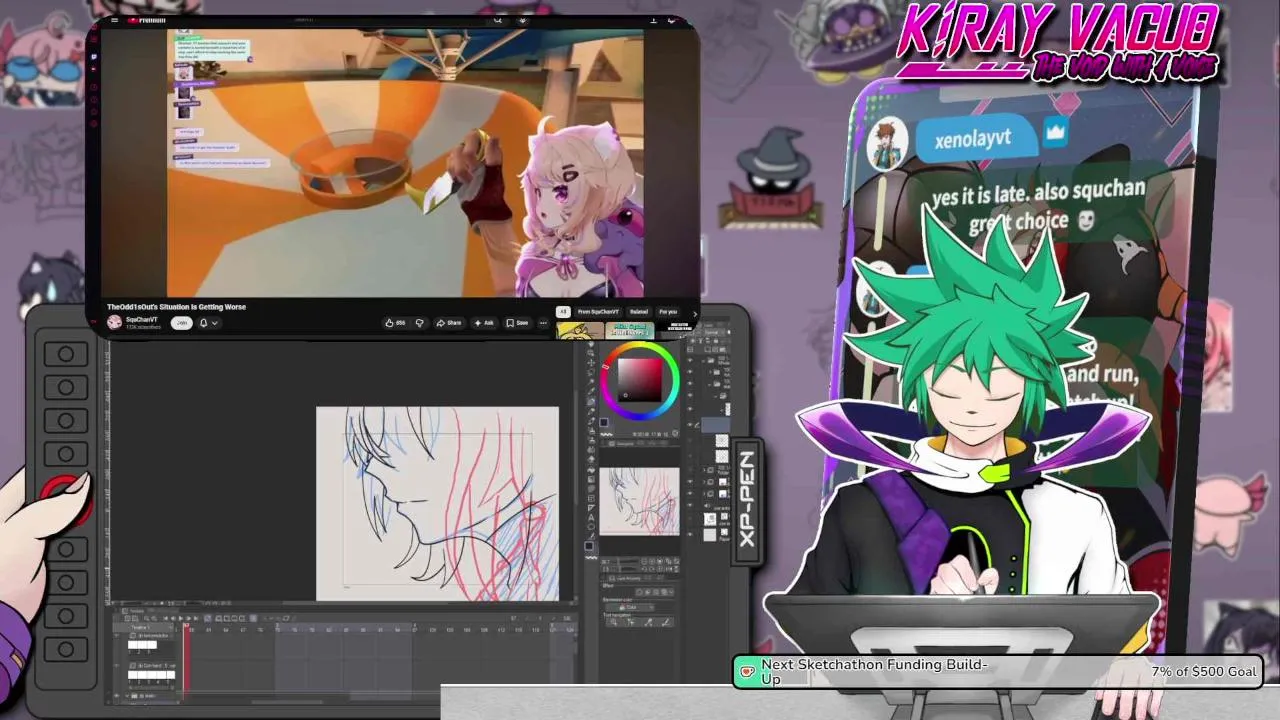Expand the bottom folder track in timeline

pos(127,696)
